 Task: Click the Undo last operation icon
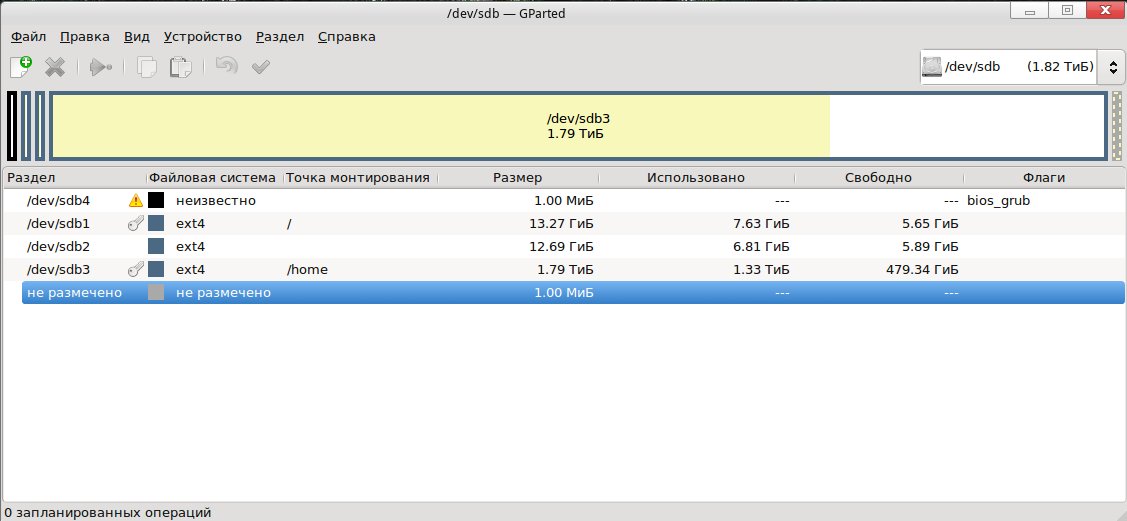click(226, 67)
